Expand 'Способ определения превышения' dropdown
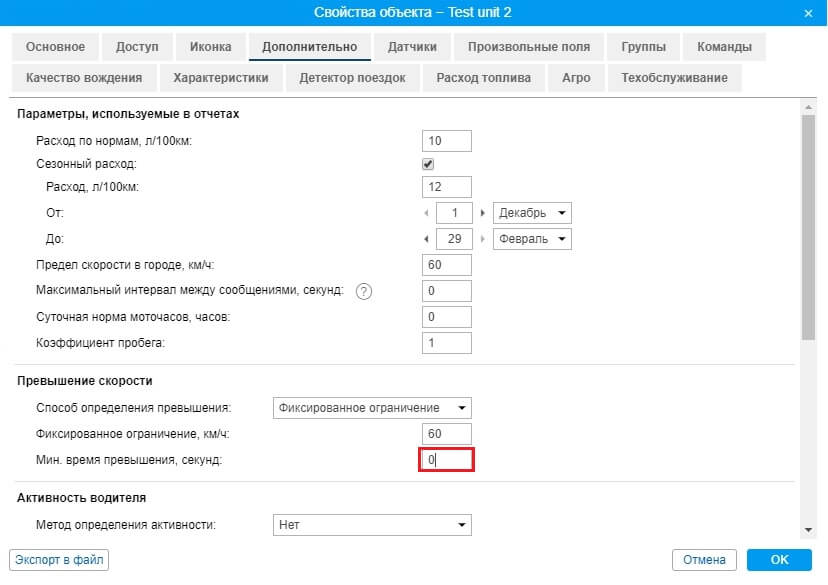 click(371, 408)
